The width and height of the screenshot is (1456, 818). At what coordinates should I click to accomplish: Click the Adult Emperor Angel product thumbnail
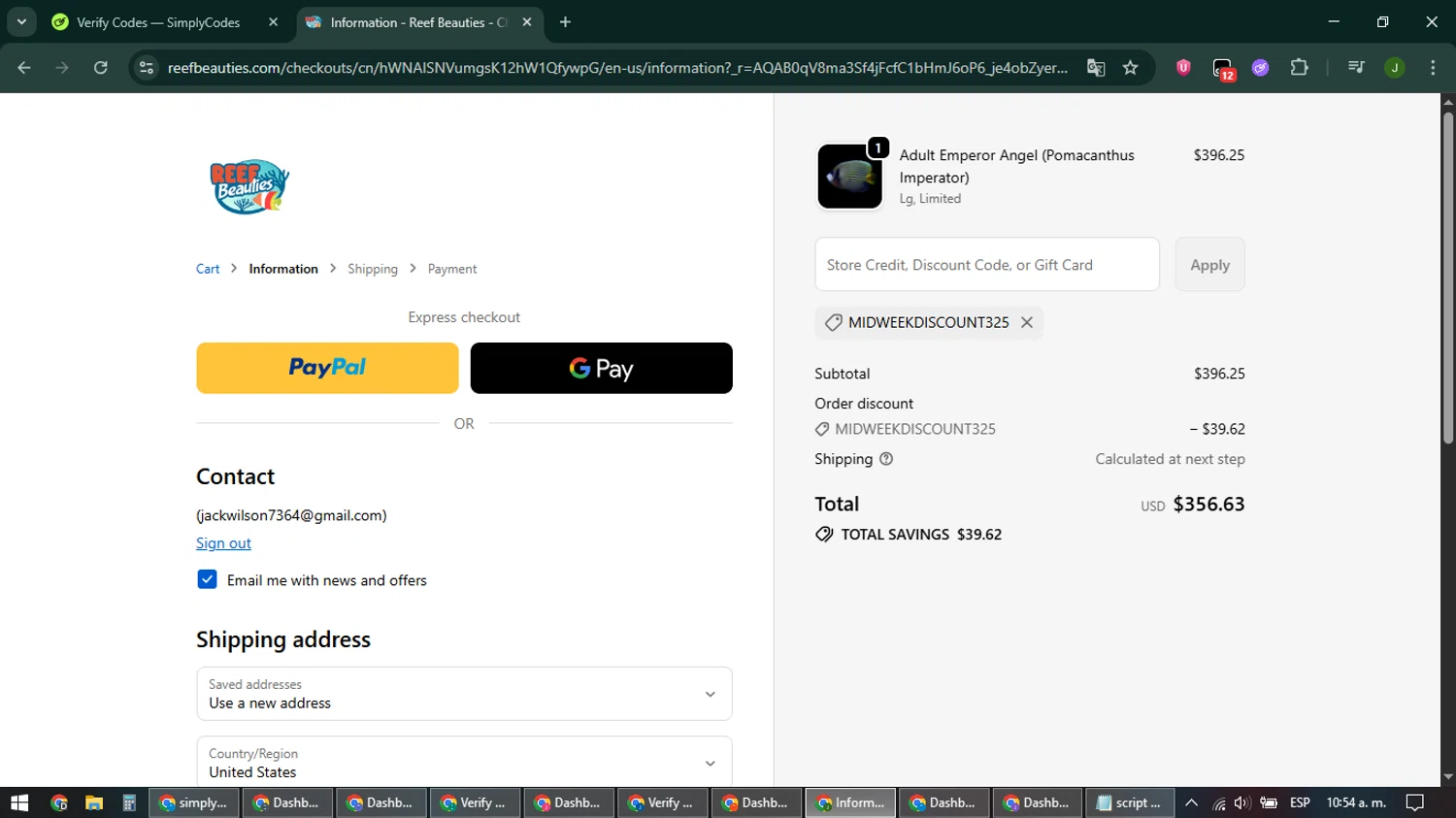point(850,177)
